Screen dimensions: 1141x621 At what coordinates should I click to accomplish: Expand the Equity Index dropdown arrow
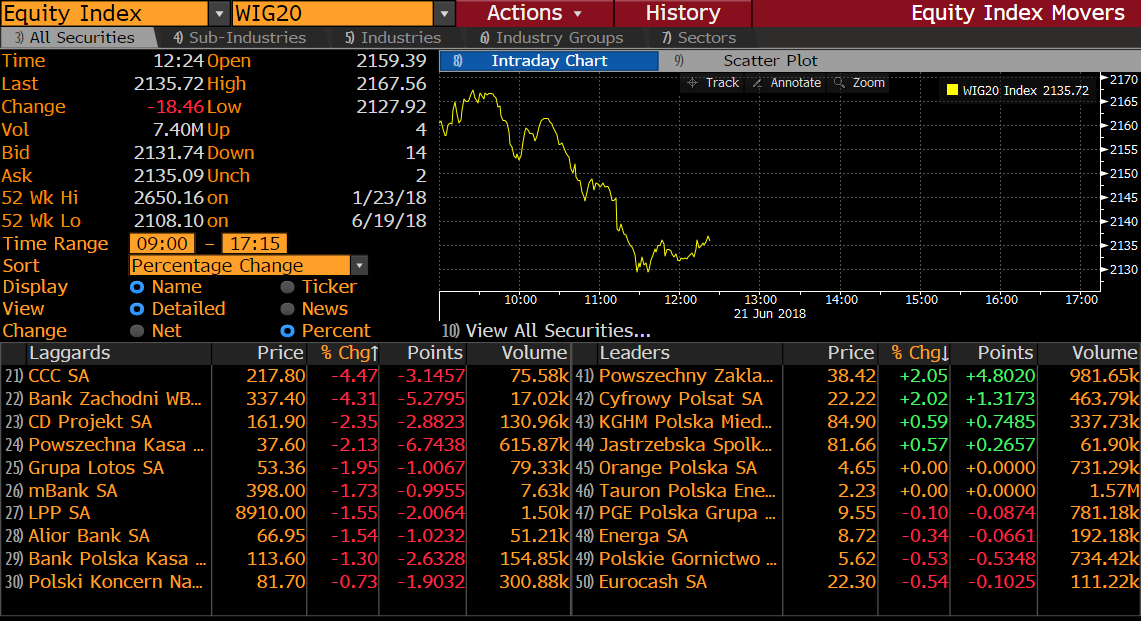coord(219,14)
